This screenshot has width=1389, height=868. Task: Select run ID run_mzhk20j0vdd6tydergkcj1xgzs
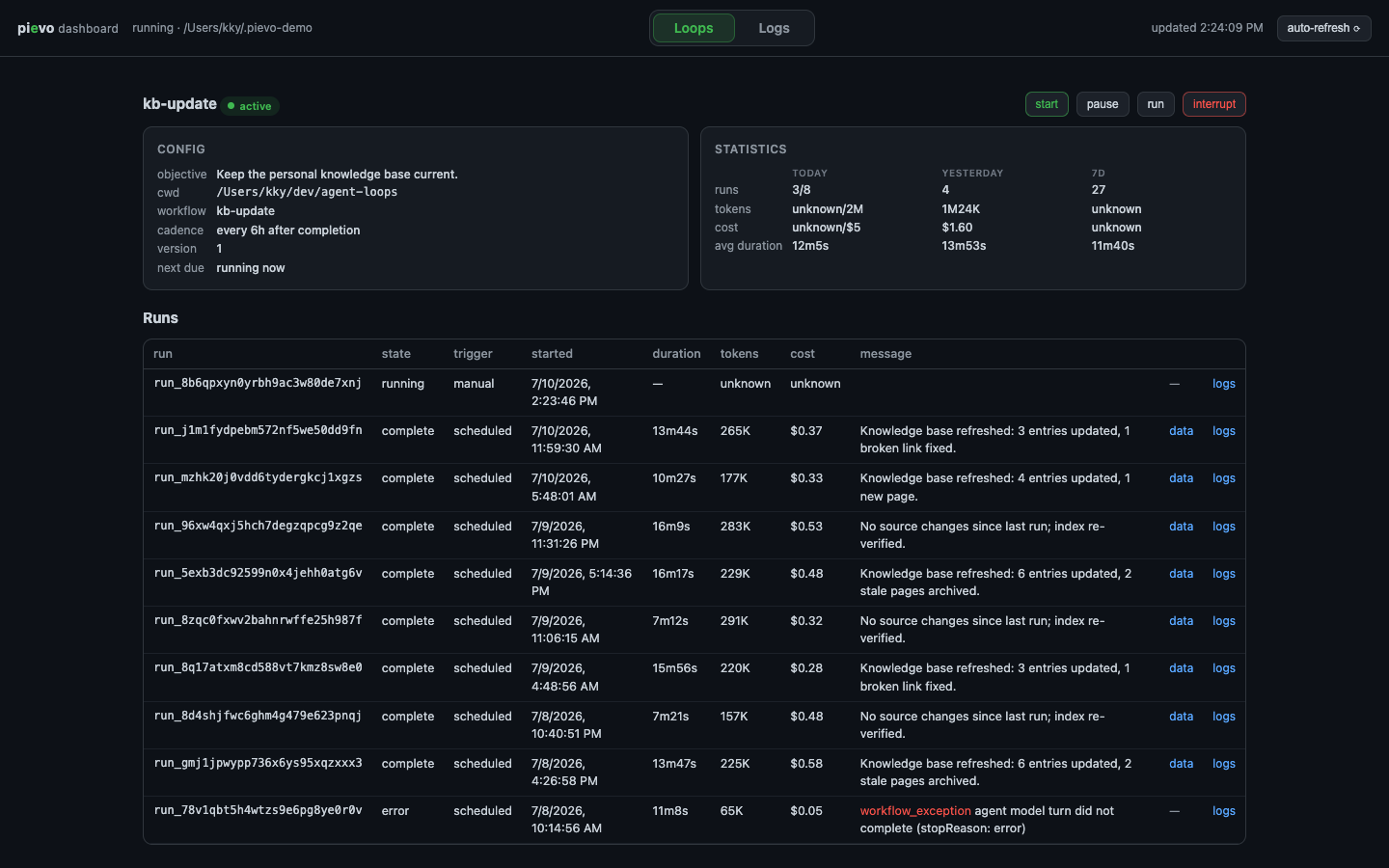tap(258, 477)
